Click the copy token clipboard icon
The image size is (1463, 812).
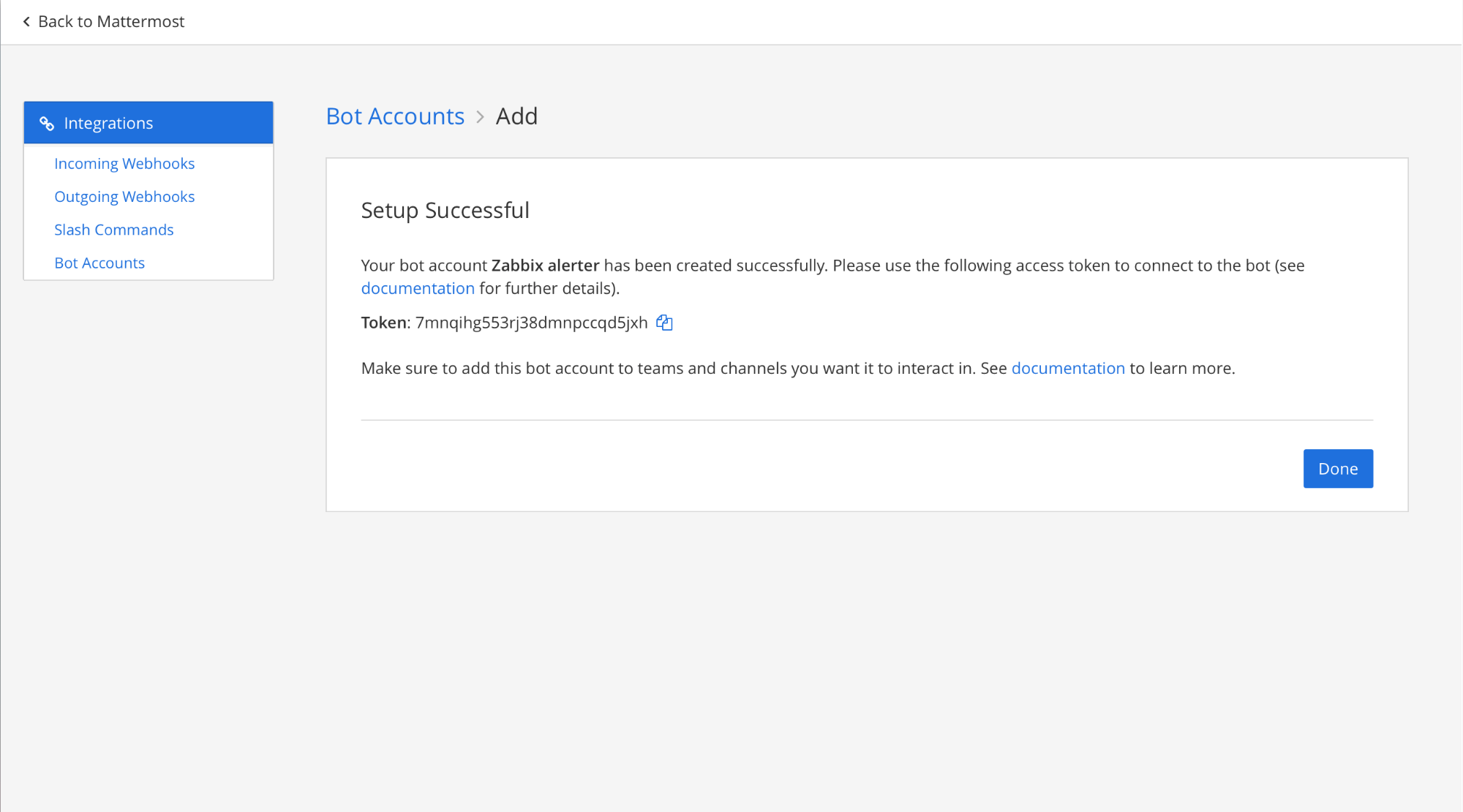[664, 323]
